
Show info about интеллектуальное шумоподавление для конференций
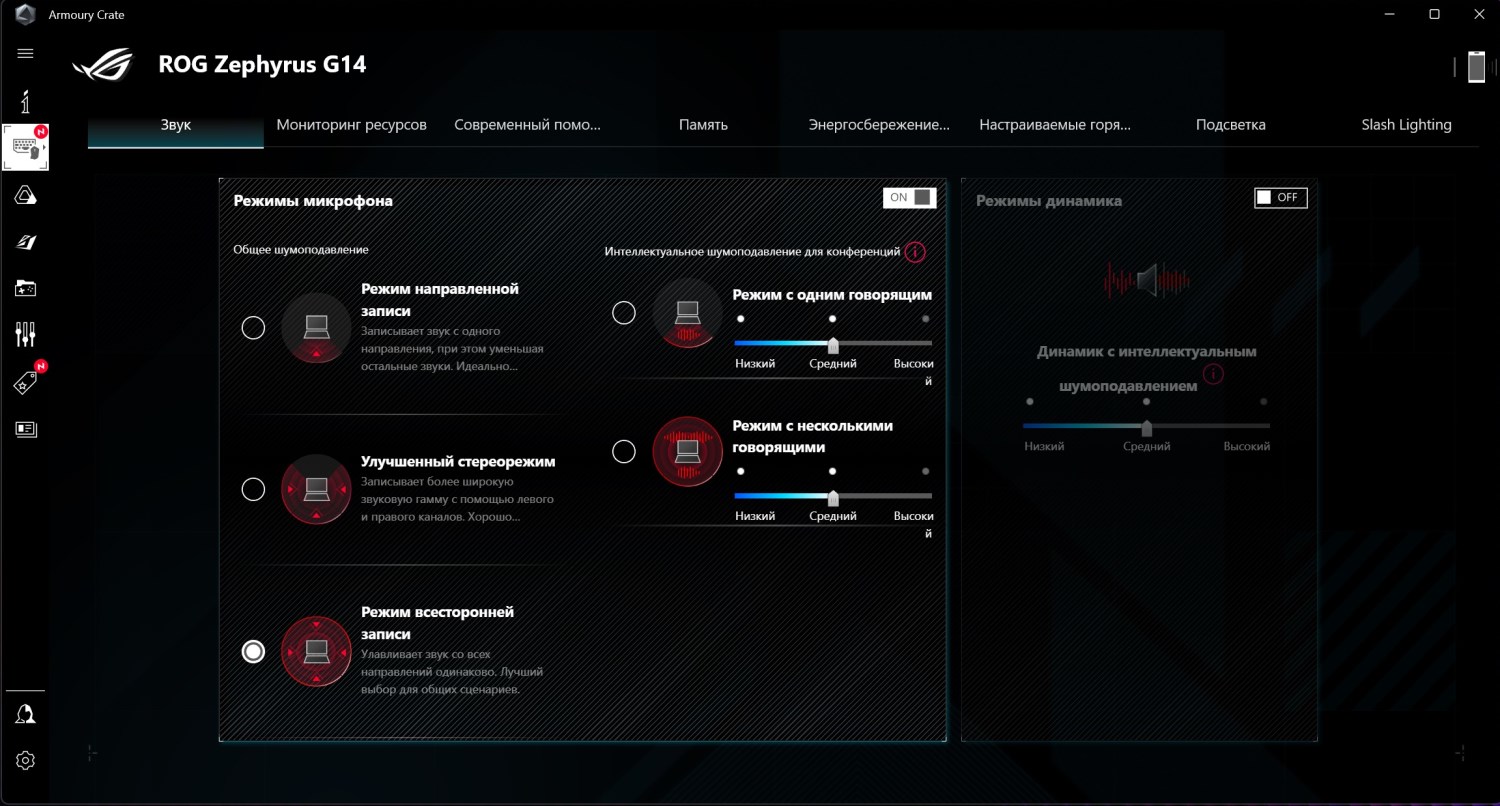(x=914, y=252)
